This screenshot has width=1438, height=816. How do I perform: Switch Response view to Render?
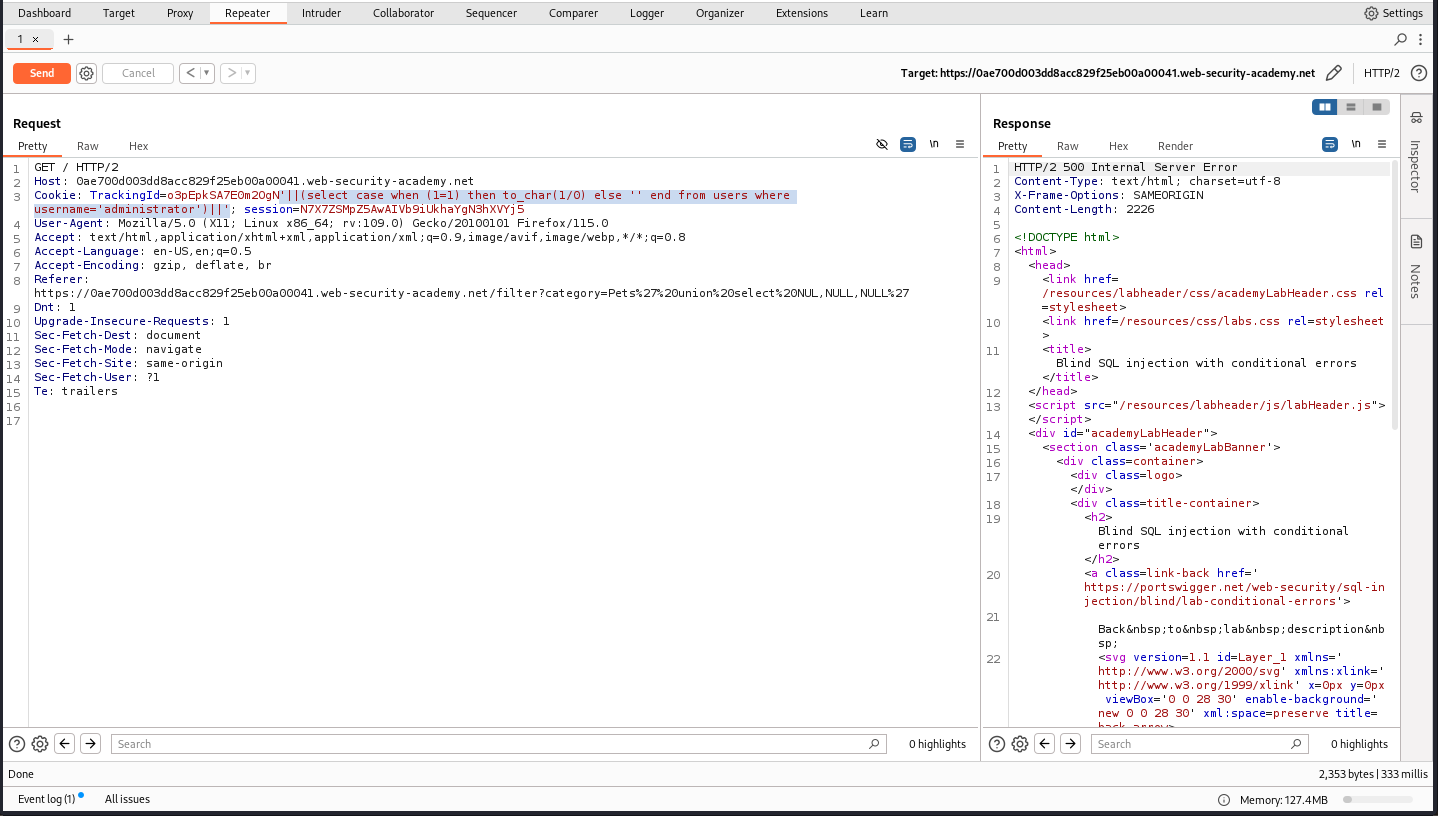pyautogui.click(x=1175, y=146)
